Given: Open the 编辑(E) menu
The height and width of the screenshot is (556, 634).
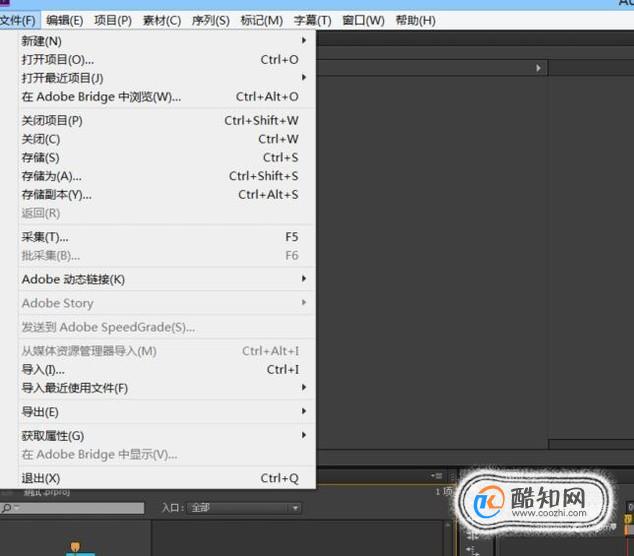Looking at the screenshot, I should point(65,20).
